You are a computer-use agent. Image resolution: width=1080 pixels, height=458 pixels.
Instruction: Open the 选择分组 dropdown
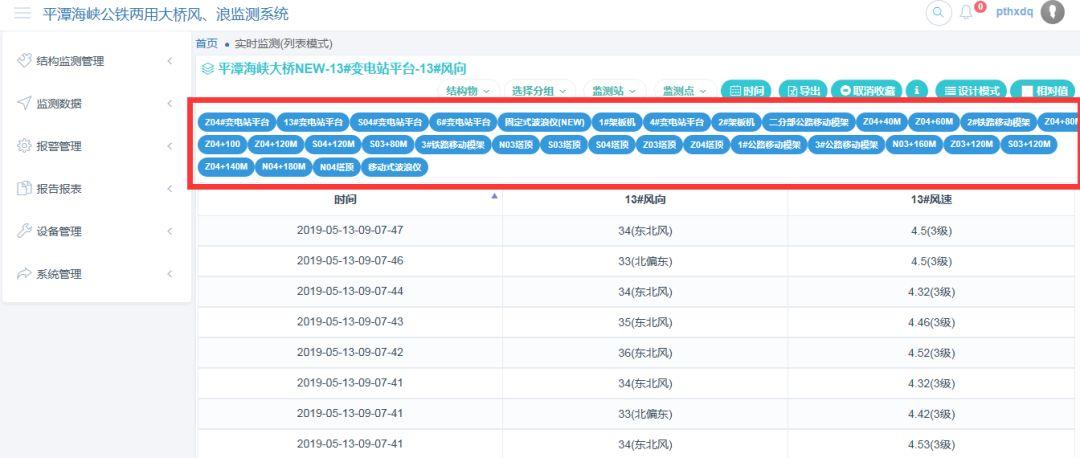click(x=539, y=90)
